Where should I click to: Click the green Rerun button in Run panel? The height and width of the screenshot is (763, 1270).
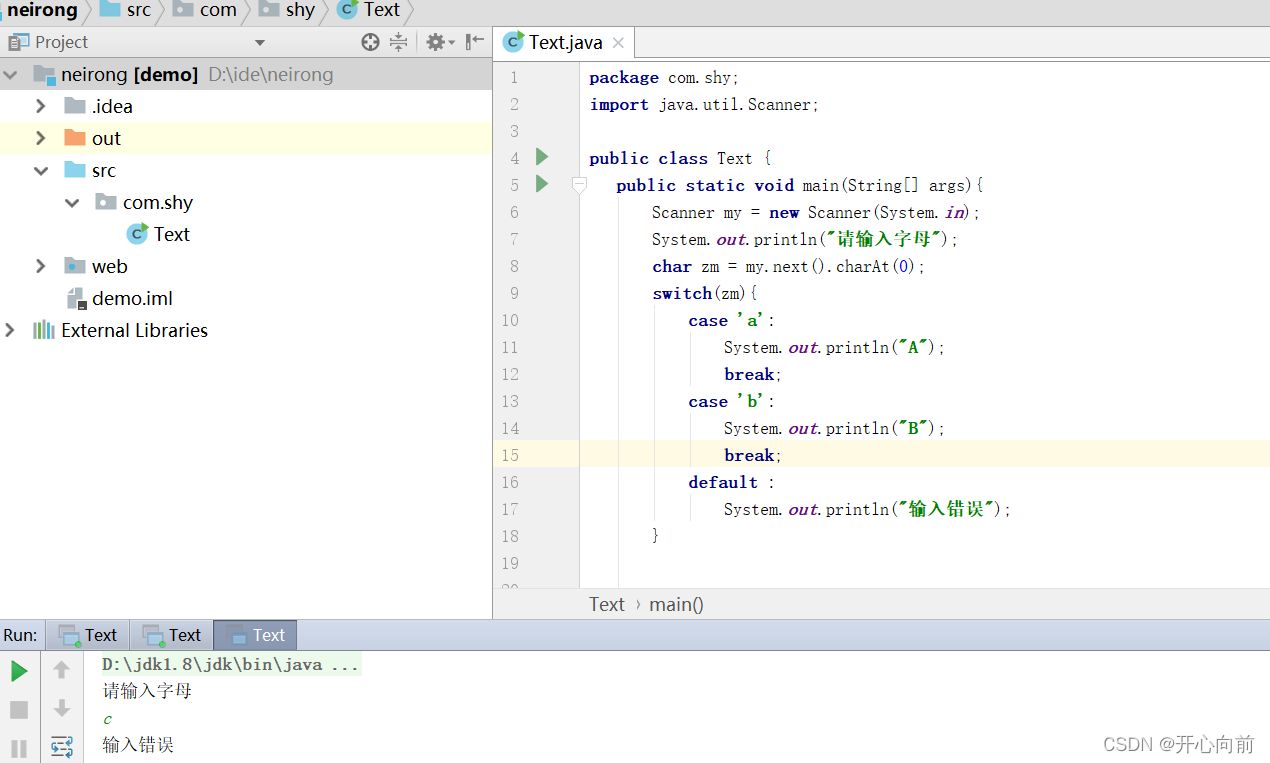[19, 671]
